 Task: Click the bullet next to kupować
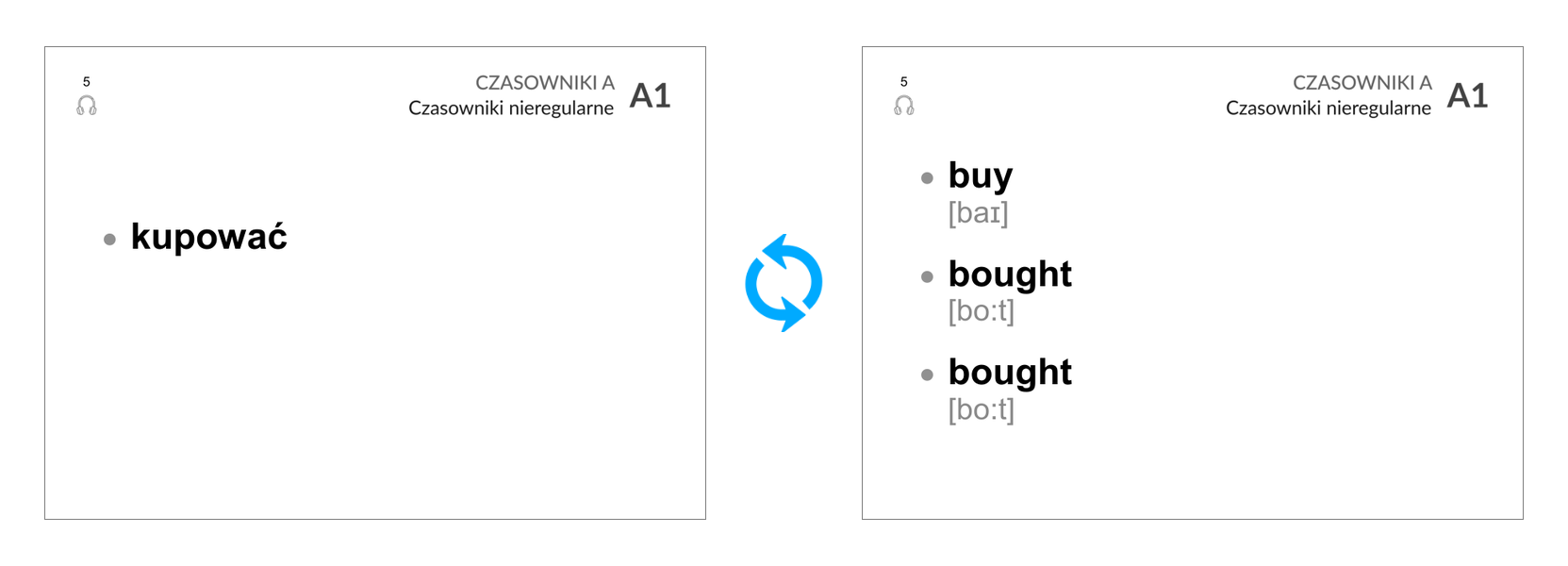click(109, 240)
